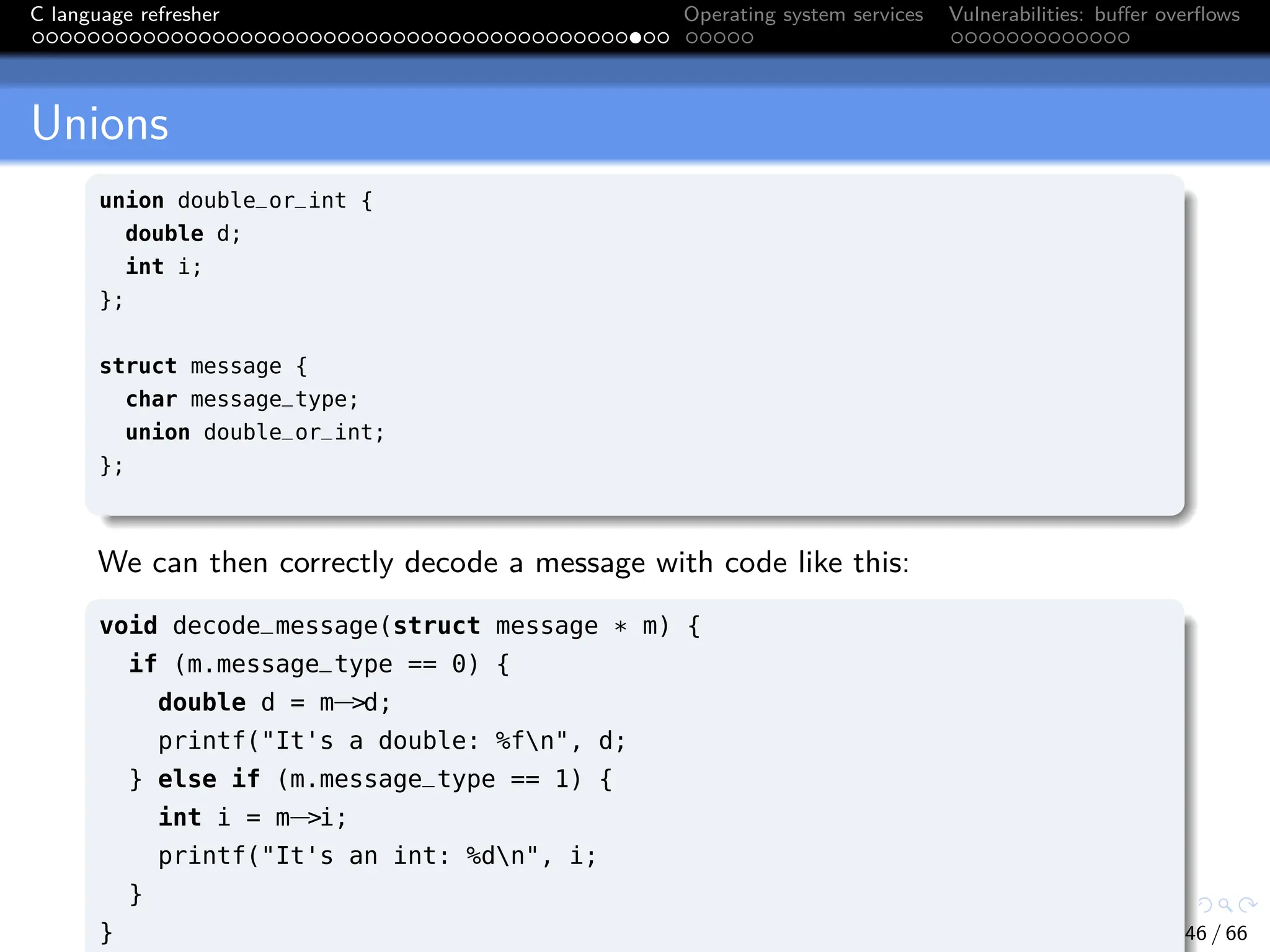
Task: Select last dot under C language refresher
Action: coord(664,38)
